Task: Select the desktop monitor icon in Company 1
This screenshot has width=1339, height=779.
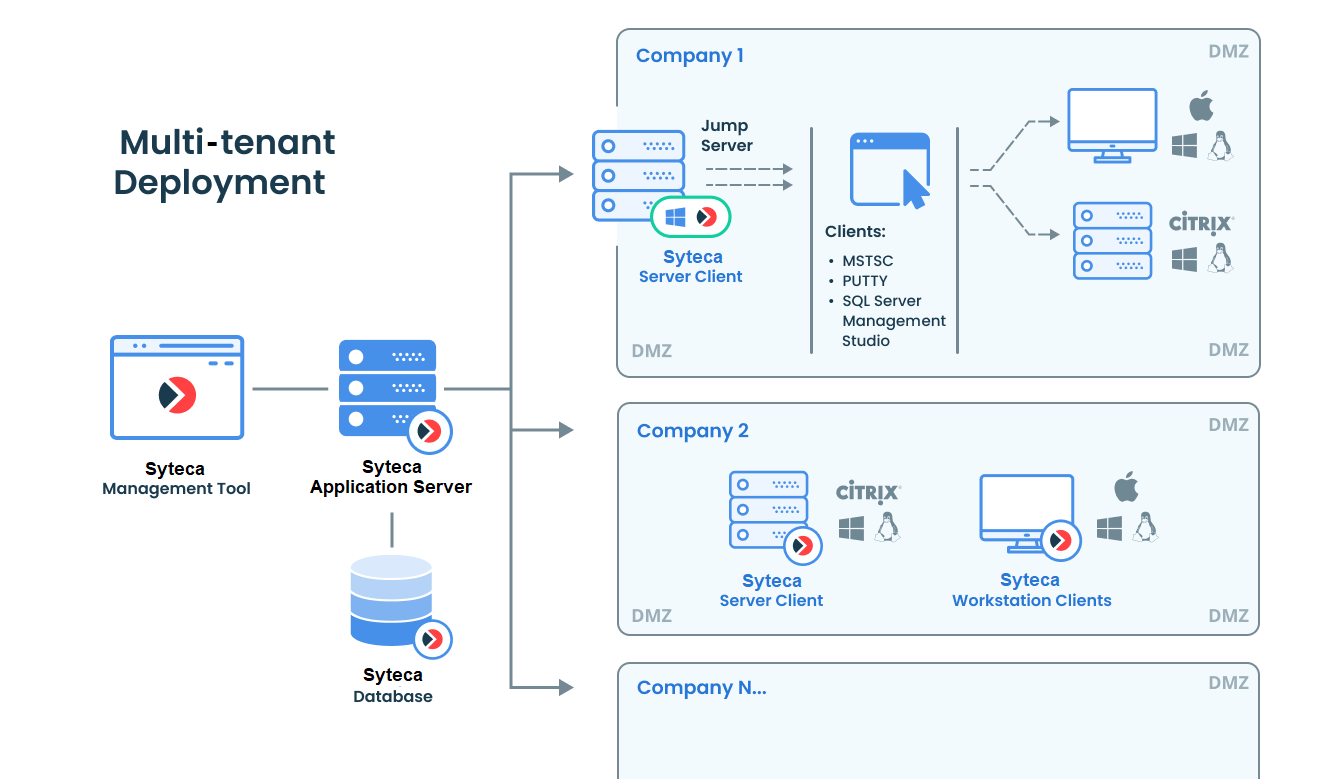Action: [1112, 124]
